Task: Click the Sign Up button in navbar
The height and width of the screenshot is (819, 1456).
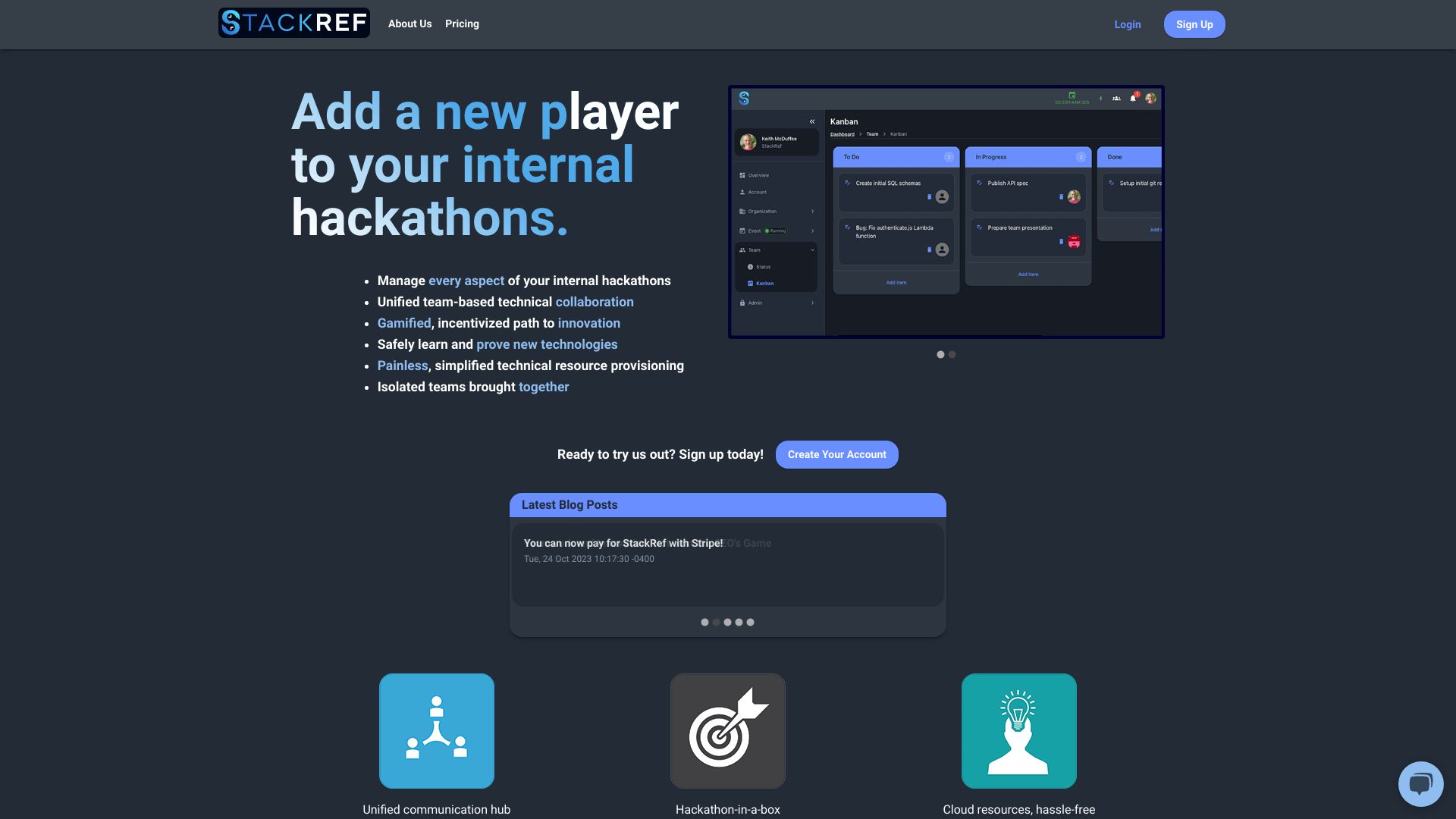Action: 1194,24
